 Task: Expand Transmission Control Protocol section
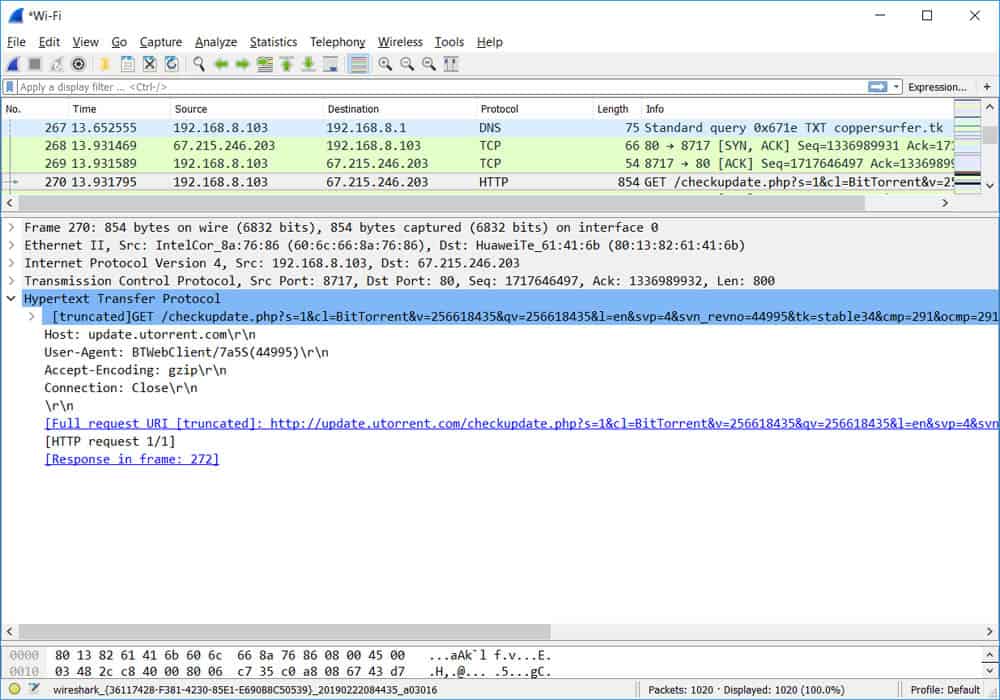pyautogui.click(x=11, y=281)
